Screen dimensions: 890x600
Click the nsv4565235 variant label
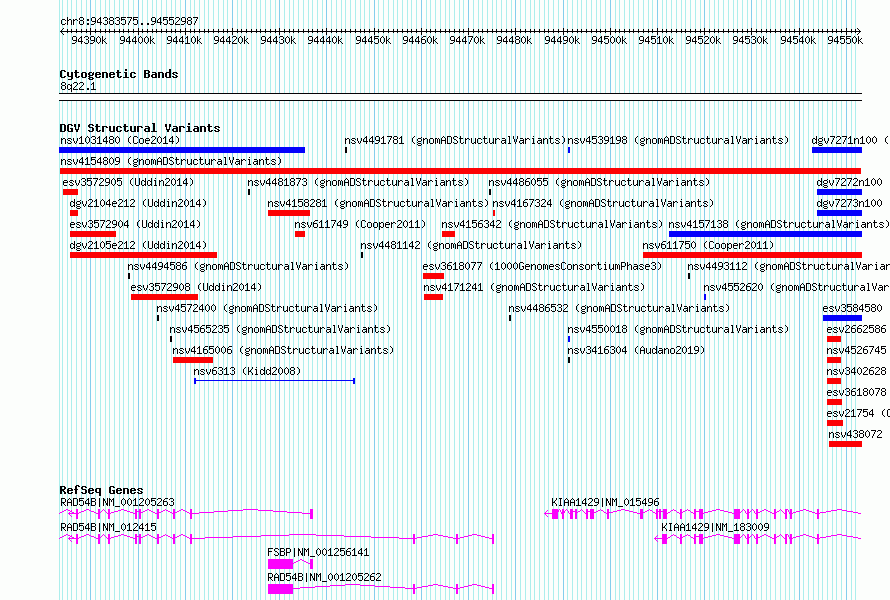click(x=280, y=329)
